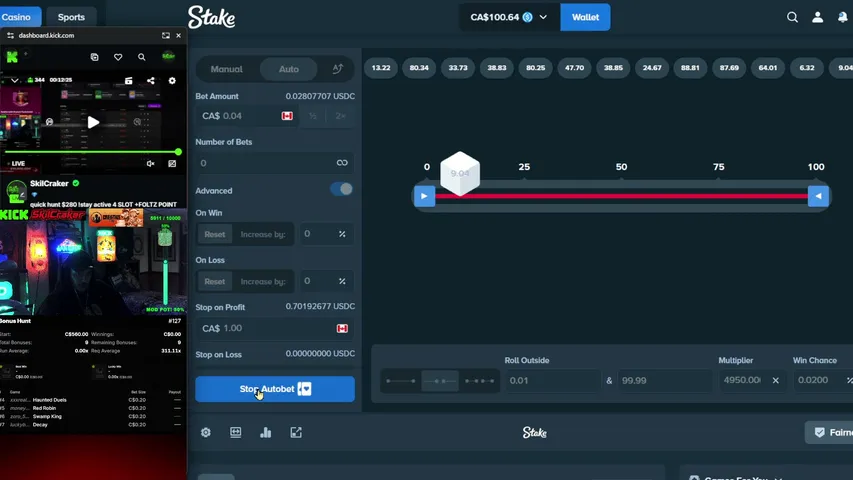Click the 64.01 past result pill

pos(768,68)
